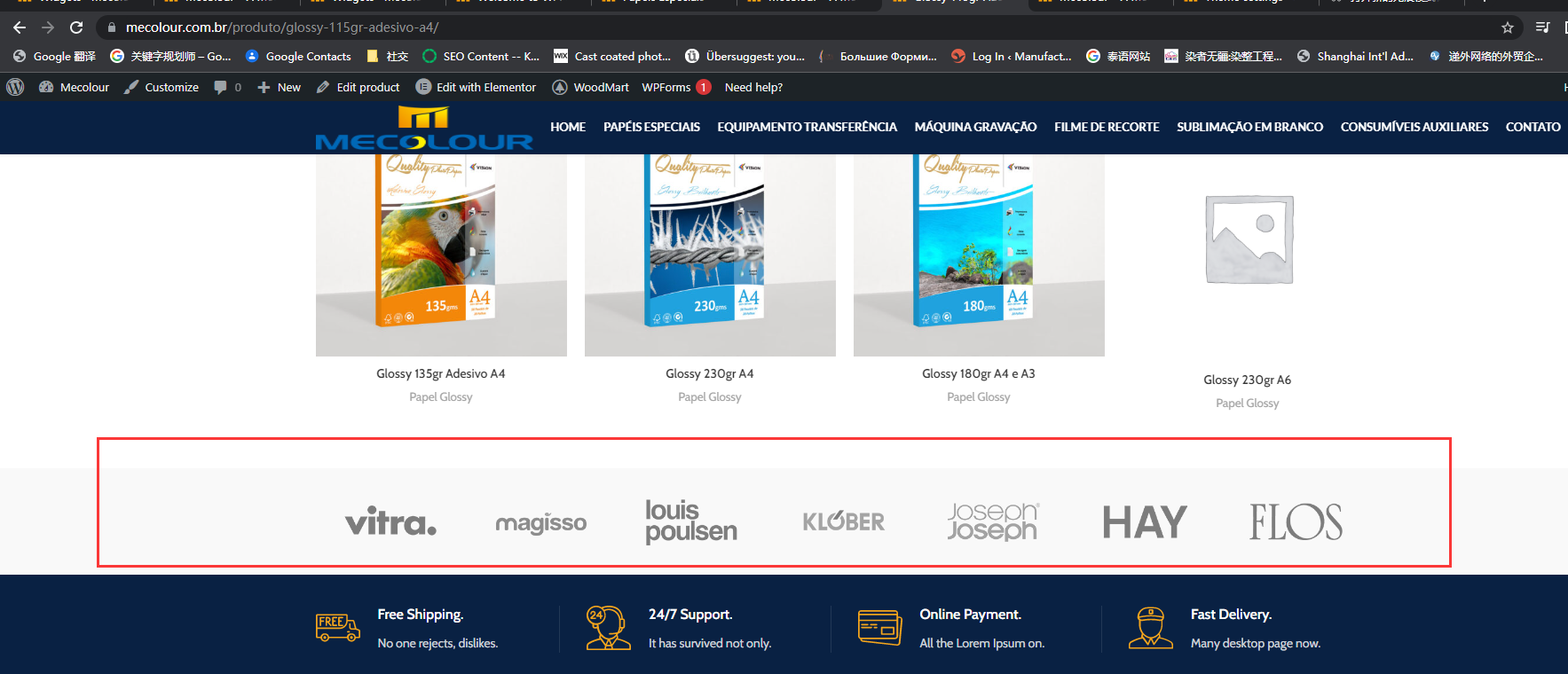Image resolution: width=1568 pixels, height=674 pixels.
Task: Click the Online Payment card icon
Action: coord(880,627)
